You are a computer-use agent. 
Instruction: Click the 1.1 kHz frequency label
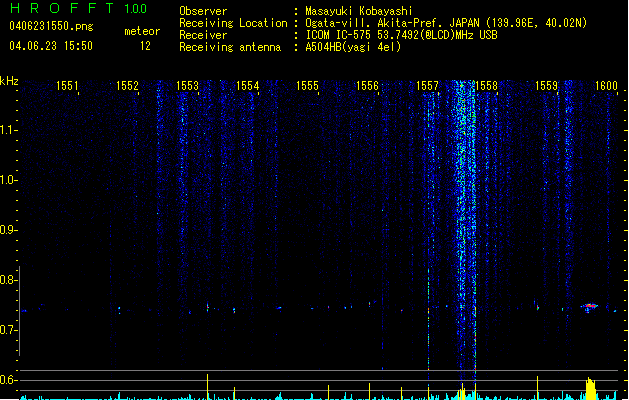pyautogui.click(x=9, y=130)
